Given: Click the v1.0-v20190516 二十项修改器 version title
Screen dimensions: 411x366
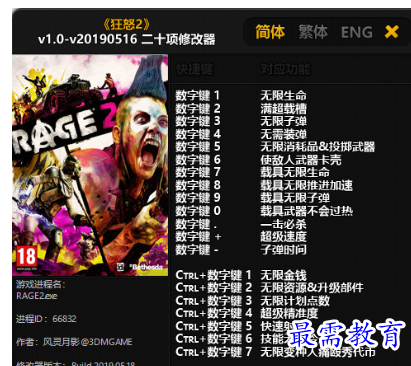Looking at the screenshot, I should 127,39.
